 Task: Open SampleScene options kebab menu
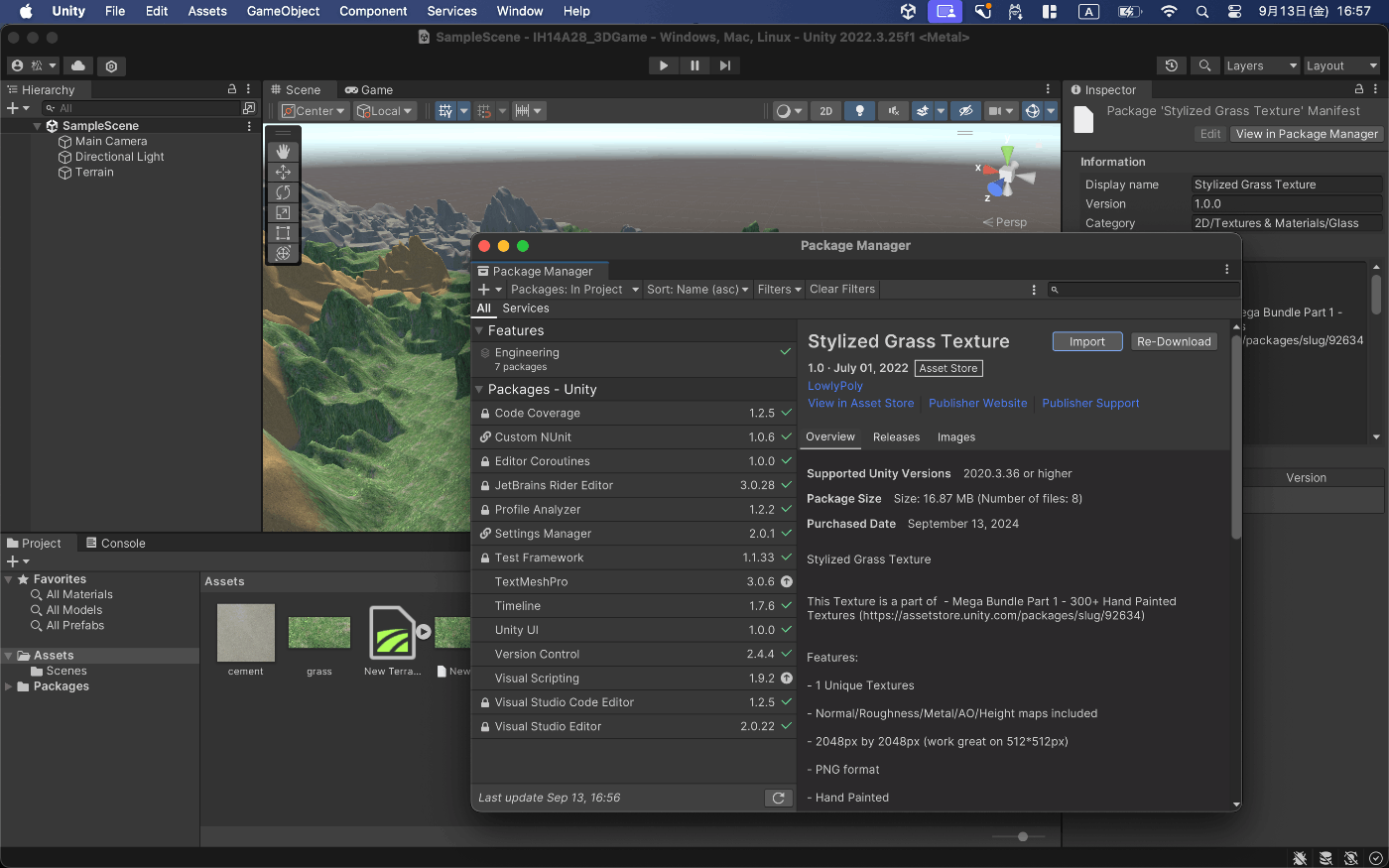pos(249,126)
